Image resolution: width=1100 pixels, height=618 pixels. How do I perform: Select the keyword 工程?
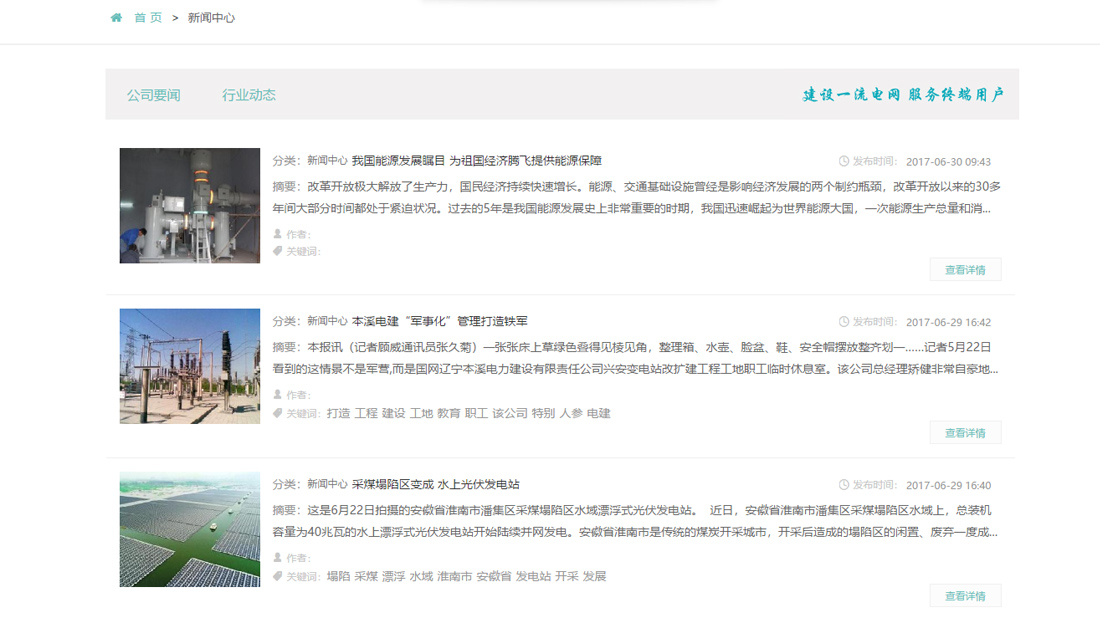tap(366, 413)
